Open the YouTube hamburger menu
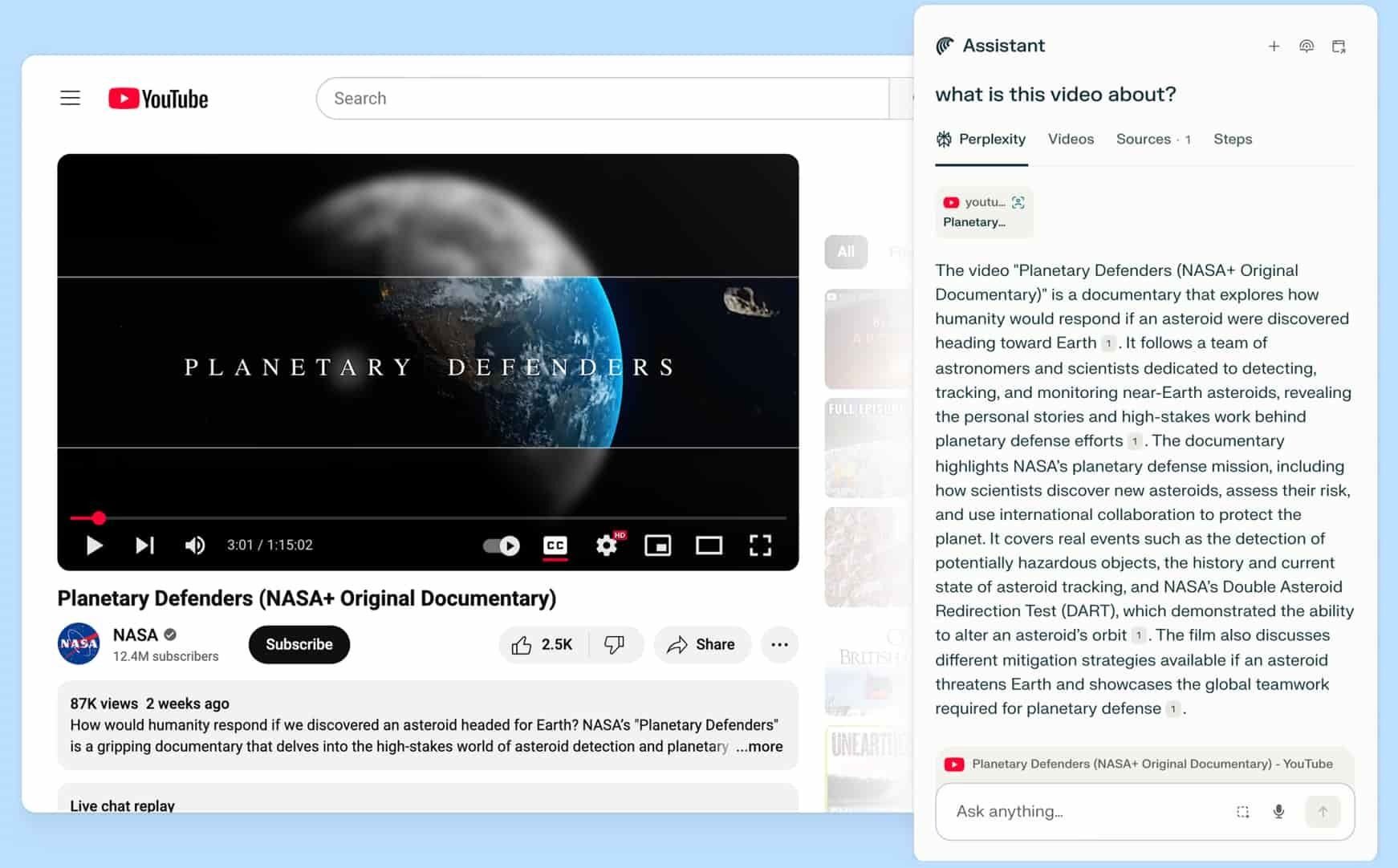 71,99
